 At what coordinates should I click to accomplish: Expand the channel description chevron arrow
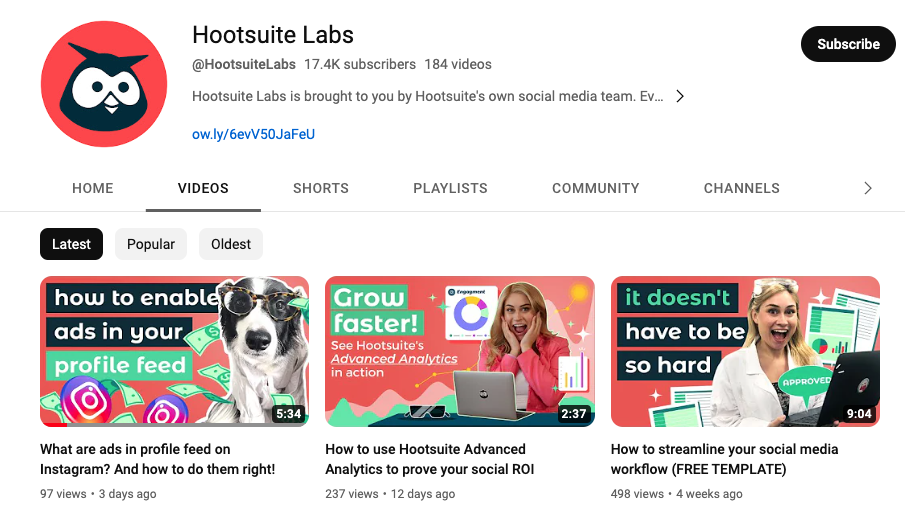pyautogui.click(x=680, y=97)
